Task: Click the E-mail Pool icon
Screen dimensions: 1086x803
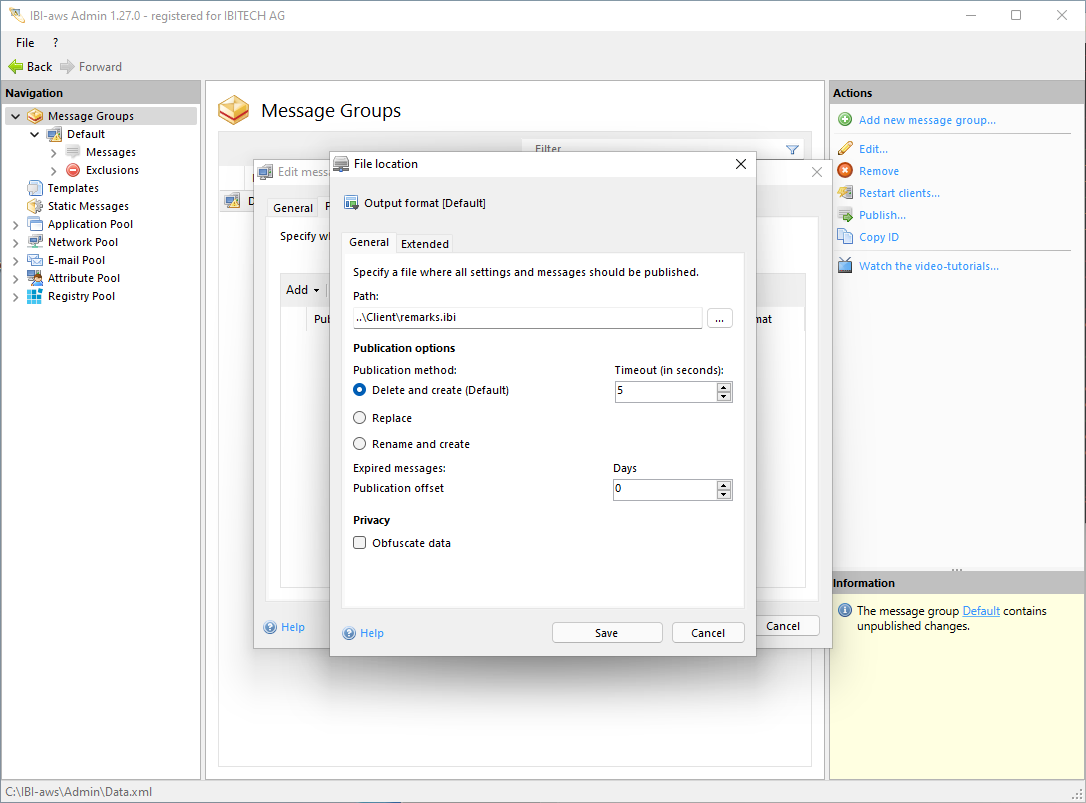Action: pyautogui.click(x=35, y=260)
